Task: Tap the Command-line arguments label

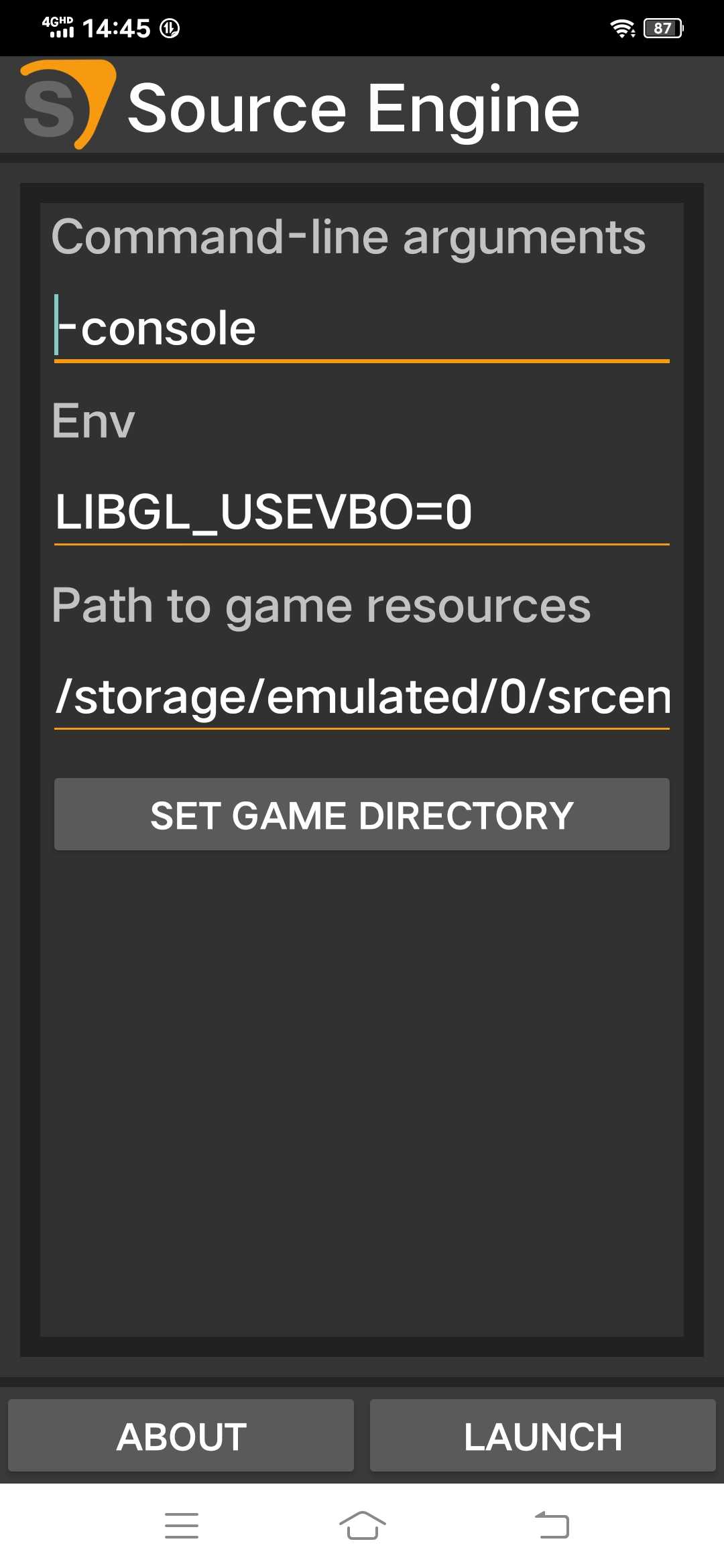Action: 349,237
